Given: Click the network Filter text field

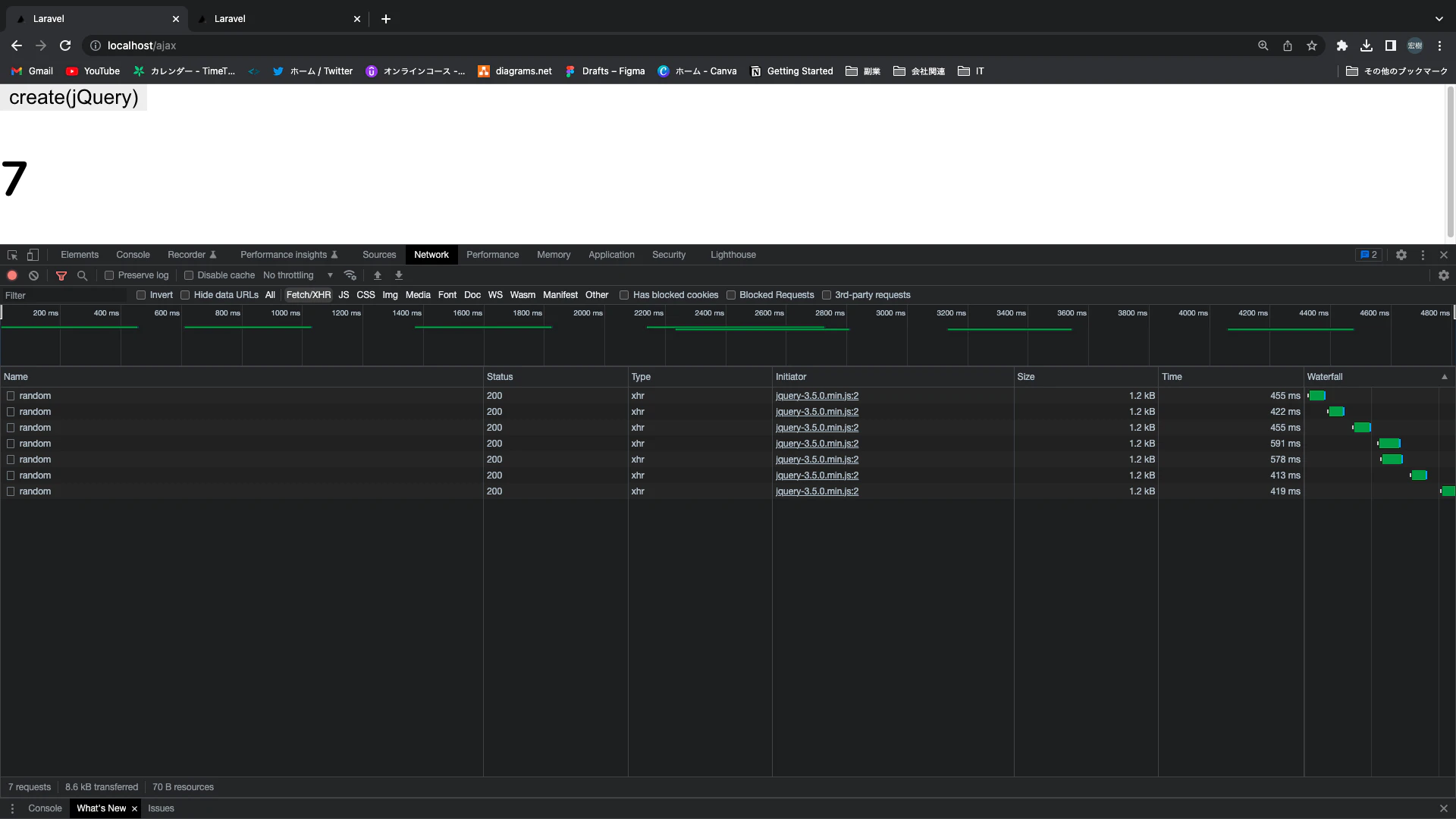Looking at the screenshot, I should (x=64, y=296).
